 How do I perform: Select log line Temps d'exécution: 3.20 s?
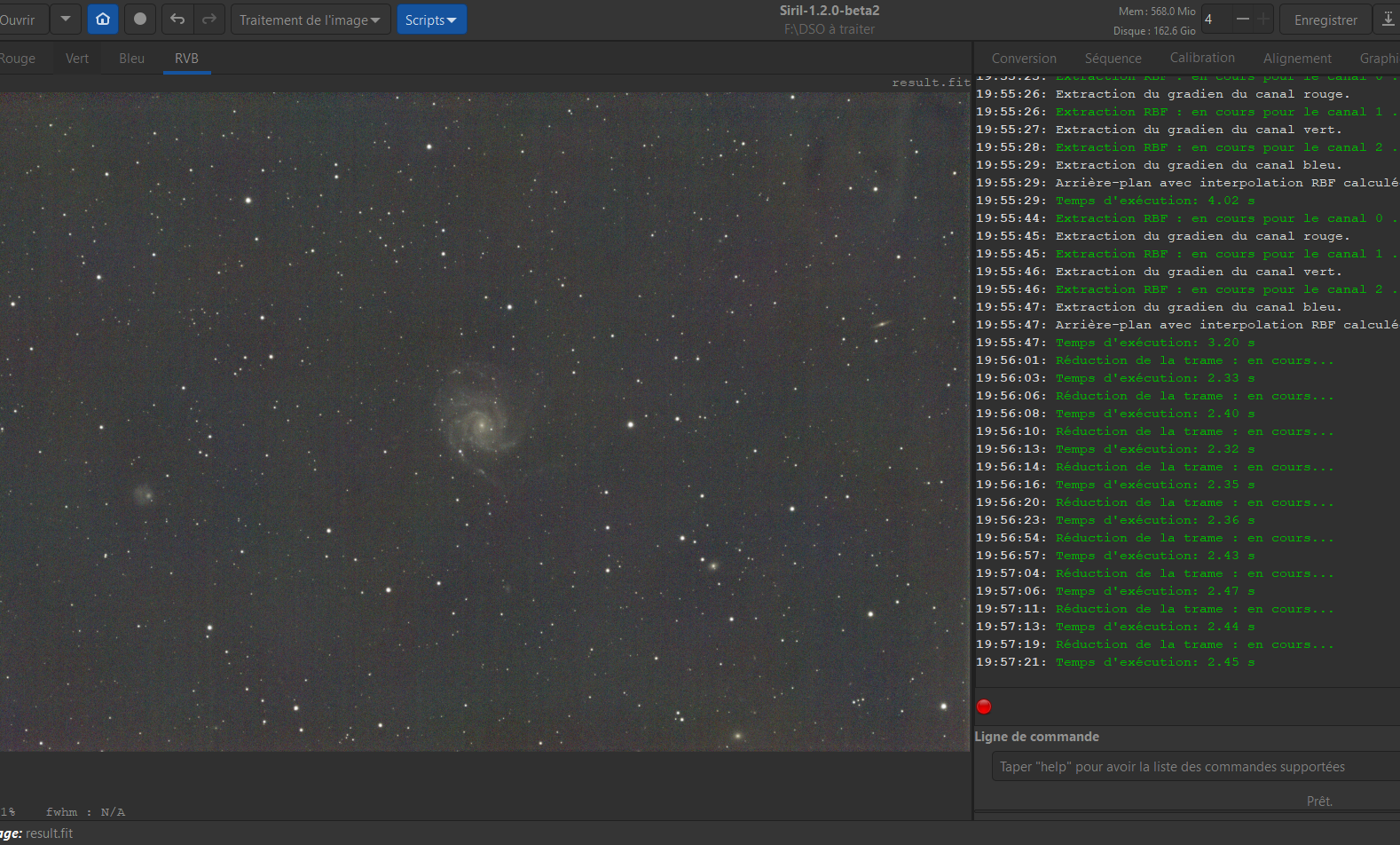(1115, 343)
